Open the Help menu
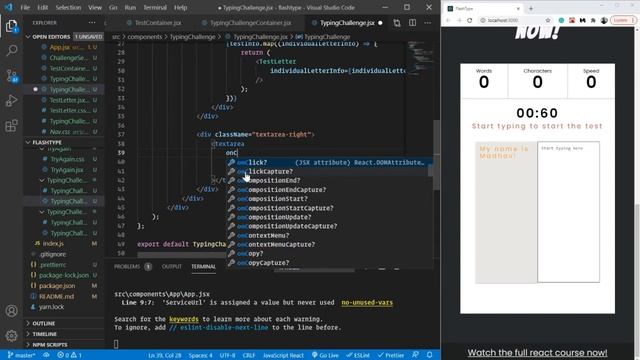The image size is (640, 360). tap(180, 7)
